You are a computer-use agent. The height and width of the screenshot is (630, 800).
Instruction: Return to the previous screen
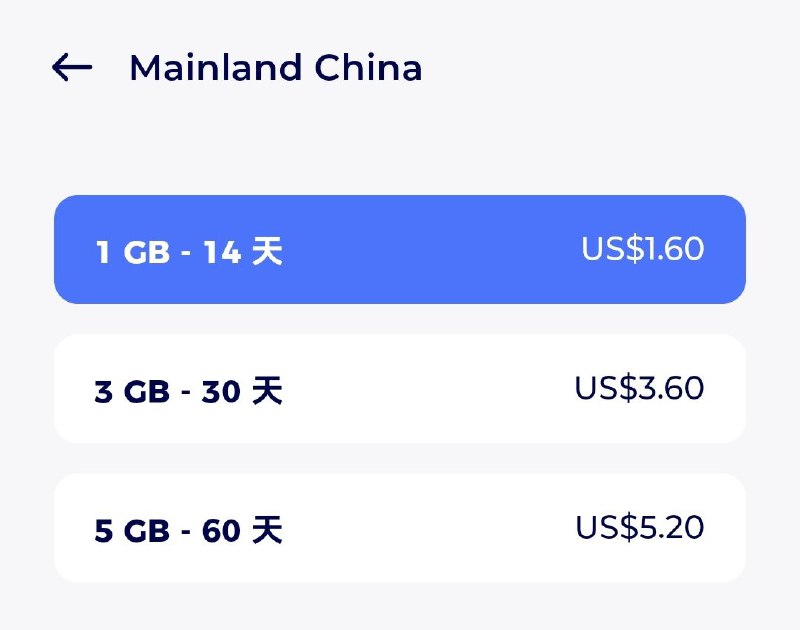(72, 68)
